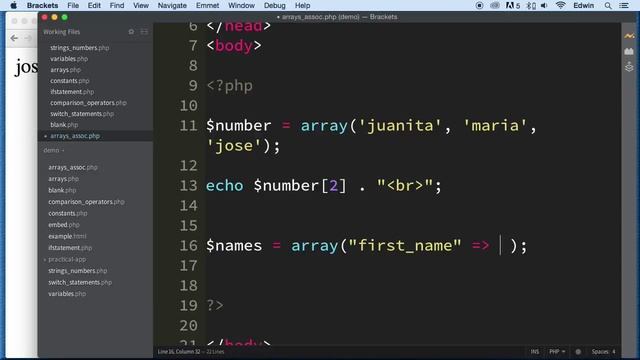Open Brackets application menu
This screenshot has height=360, width=640.
coord(42,5)
